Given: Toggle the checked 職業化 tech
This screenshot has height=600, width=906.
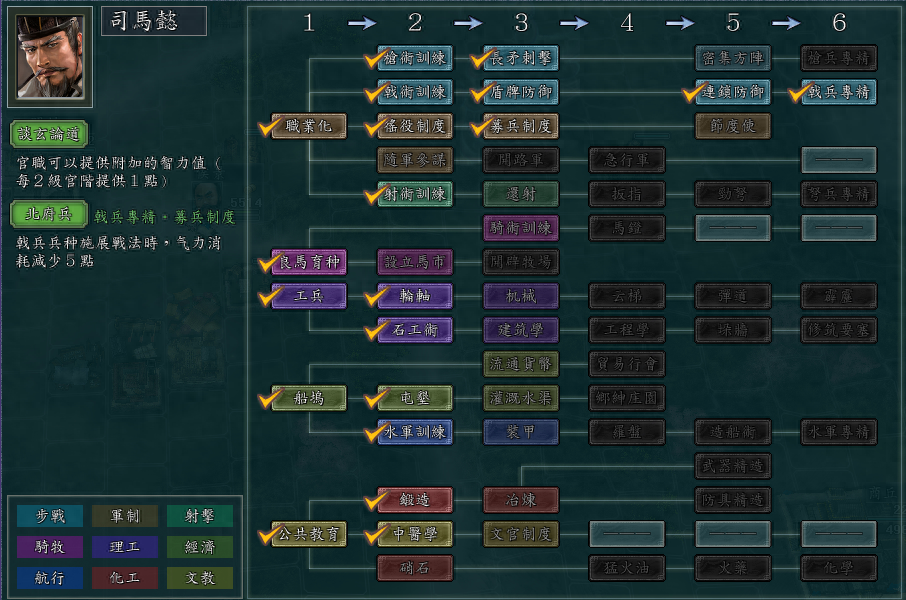Looking at the screenshot, I should tap(309, 126).
